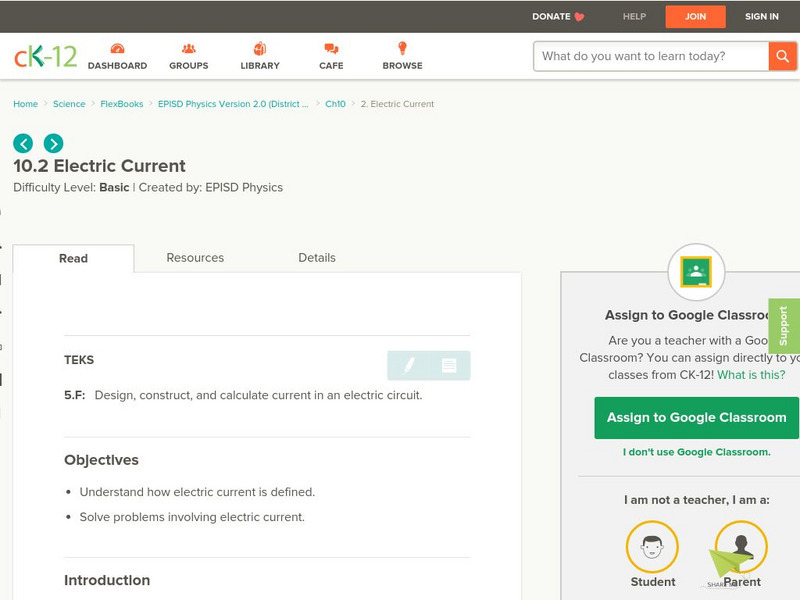Switch to the Resources tab
Image resolution: width=800 pixels, height=600 pixels.
(194, 257)
